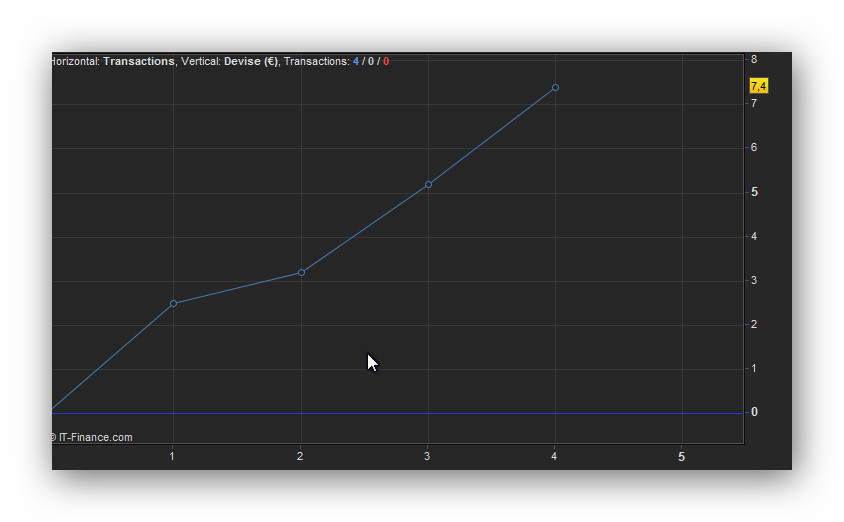Viewport: 844px width, 522px height.
Task: Click the x-axis tick label 1
Action: tap(172, 456)
